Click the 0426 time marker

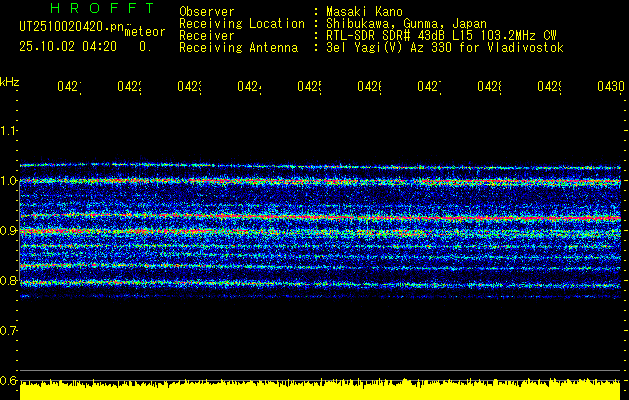click(369, 87)
